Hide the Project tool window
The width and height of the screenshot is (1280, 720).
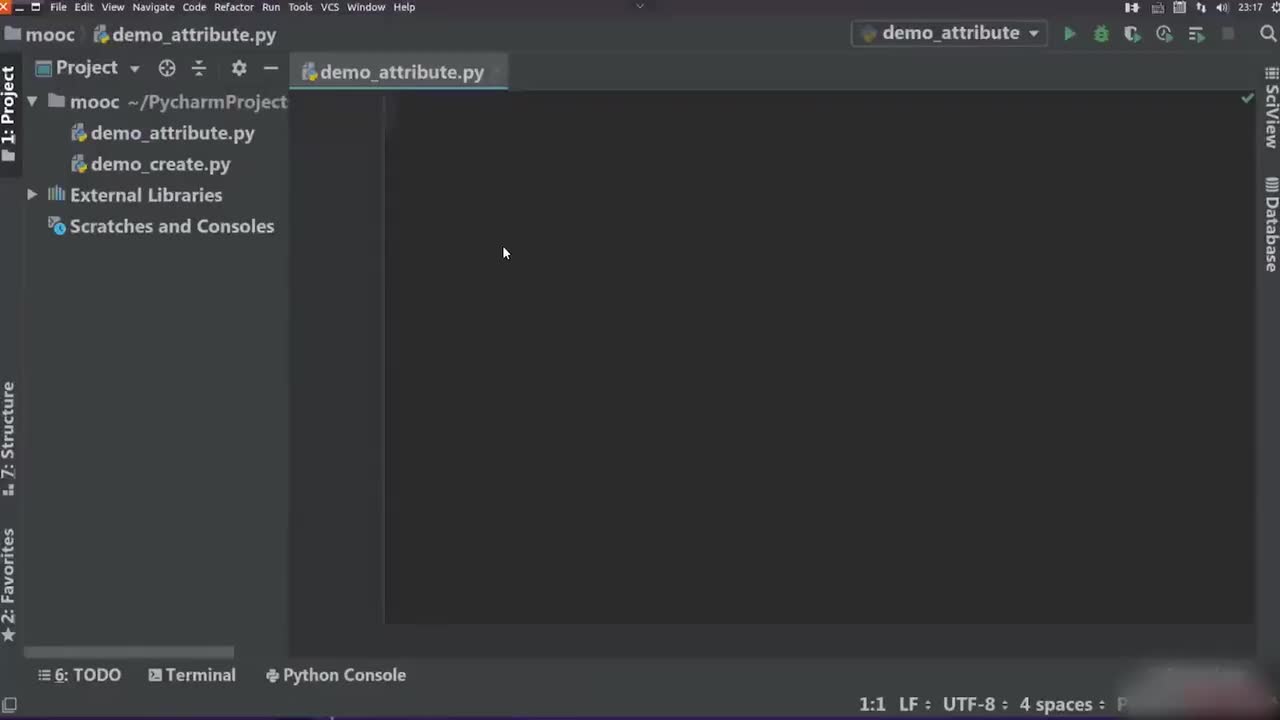(x=270, y=68)
